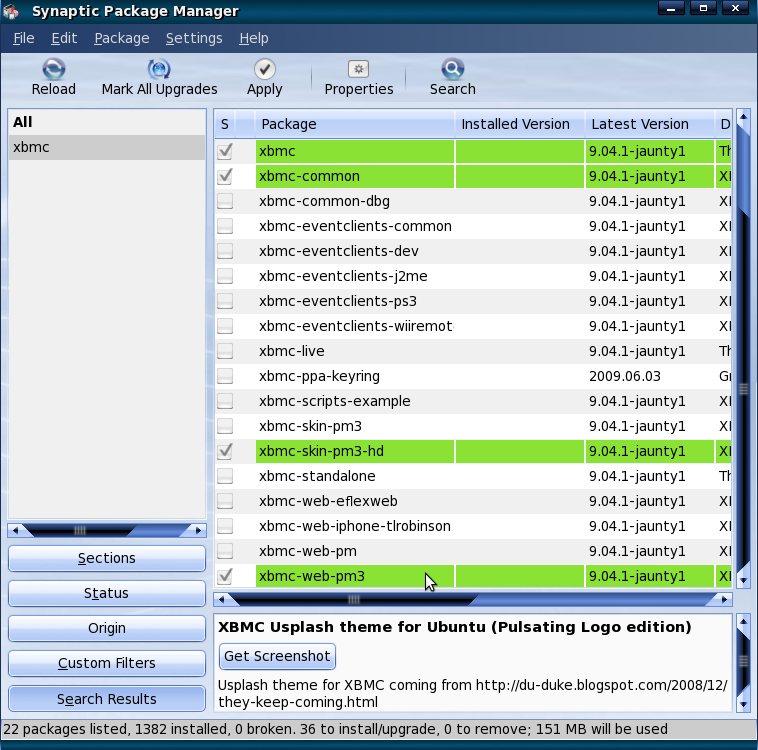
Task: Select xbmc search entry in left list
Action: (x=107, y=147)
